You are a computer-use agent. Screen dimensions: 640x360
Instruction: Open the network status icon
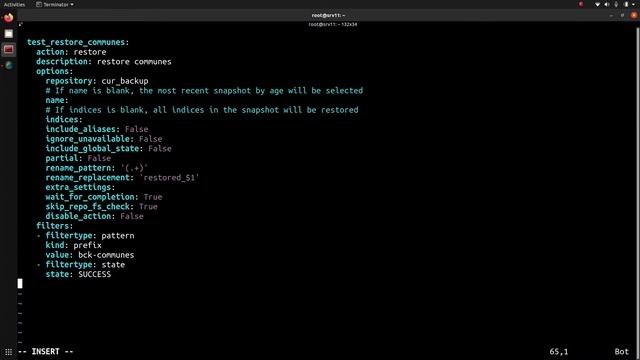tap(598, 4)
